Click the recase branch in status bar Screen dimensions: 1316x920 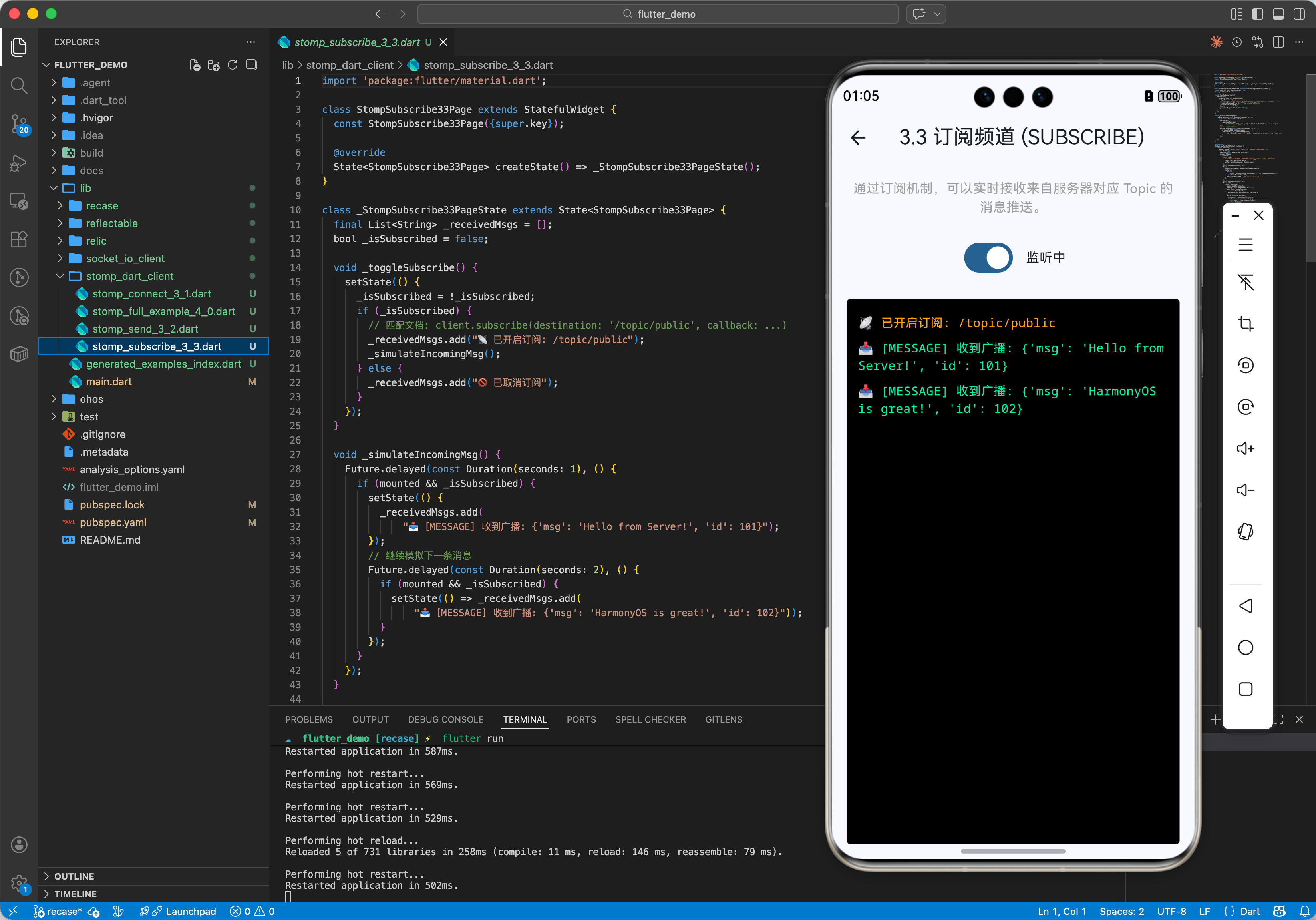point(57,911)
